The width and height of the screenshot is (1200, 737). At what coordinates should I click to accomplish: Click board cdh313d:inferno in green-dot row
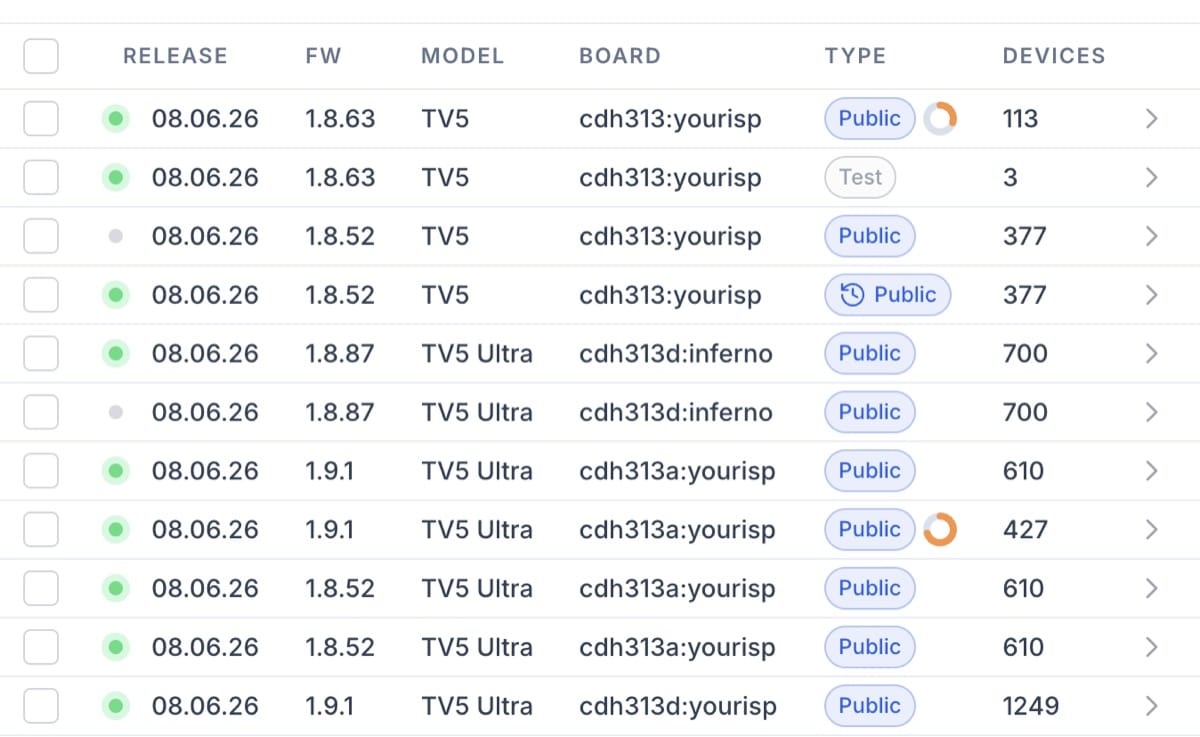tap(676, 354)
